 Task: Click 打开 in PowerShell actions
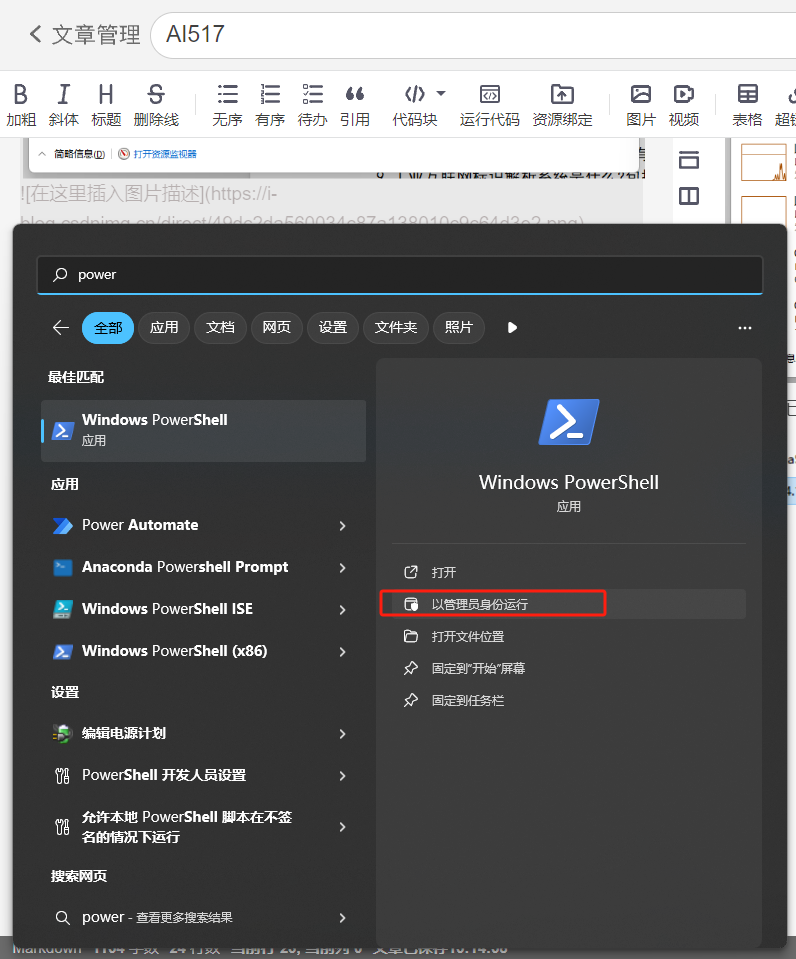568,572
